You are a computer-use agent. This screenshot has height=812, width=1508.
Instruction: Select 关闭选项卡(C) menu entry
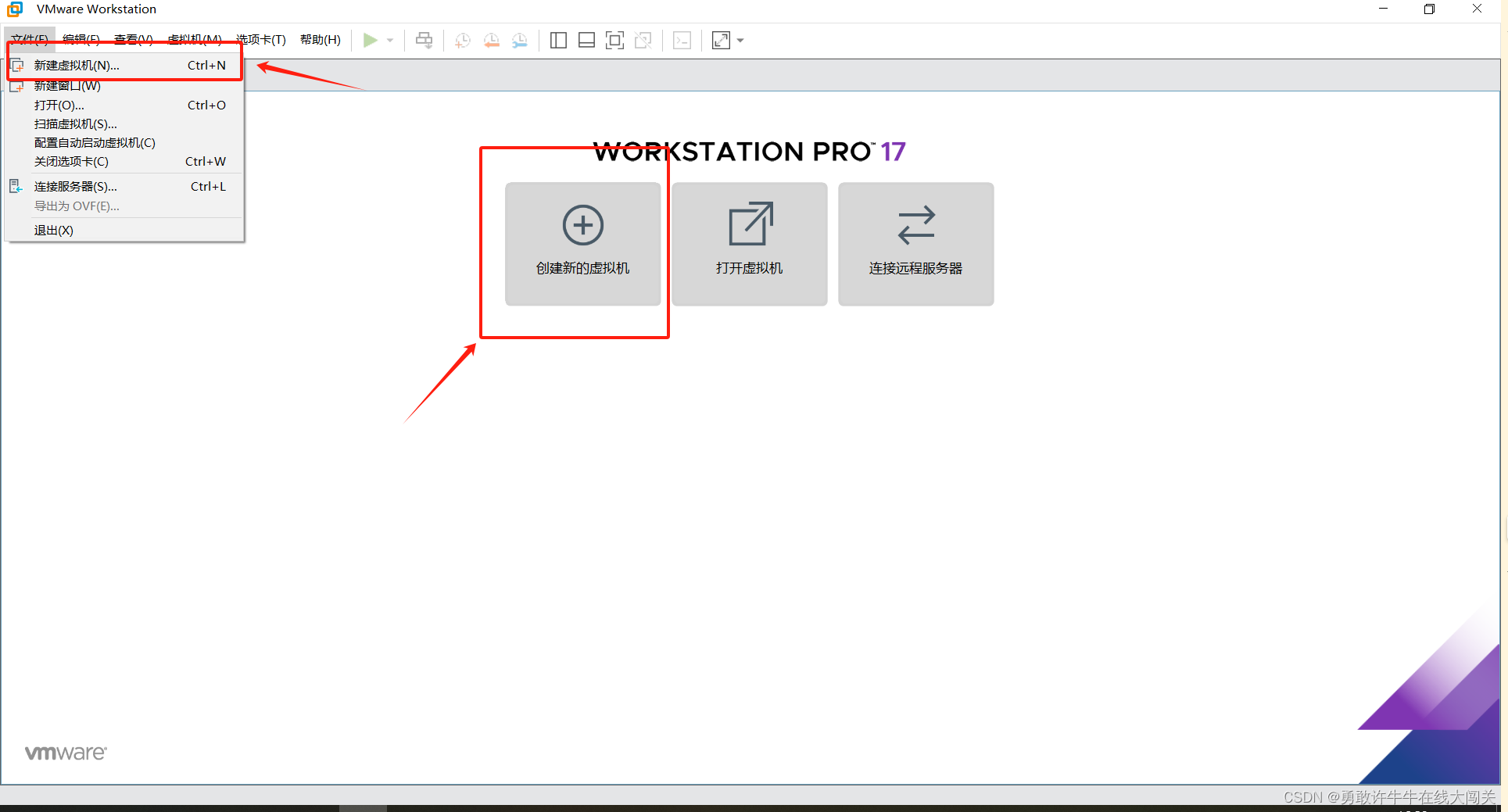125,162
